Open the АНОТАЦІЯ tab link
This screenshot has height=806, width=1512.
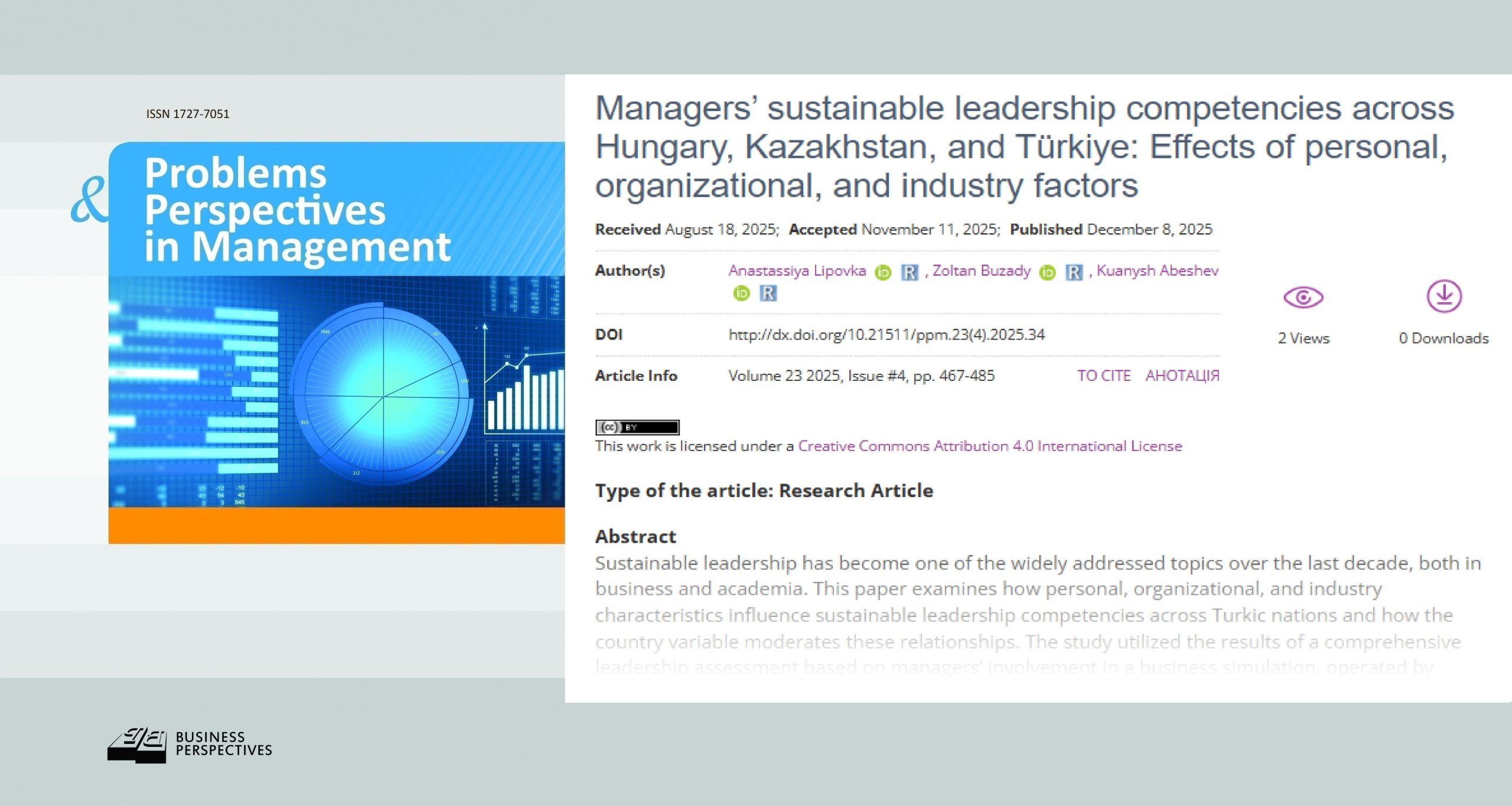[1182, 376]
